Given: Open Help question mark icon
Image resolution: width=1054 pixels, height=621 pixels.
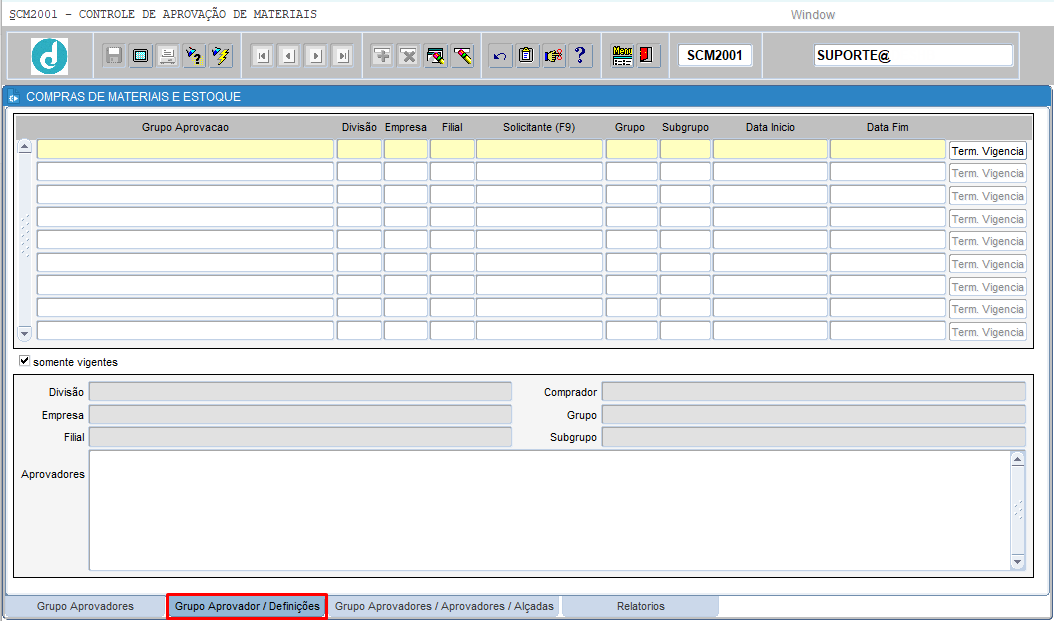Looking at the screenshot, I should [x=580, y=56].
